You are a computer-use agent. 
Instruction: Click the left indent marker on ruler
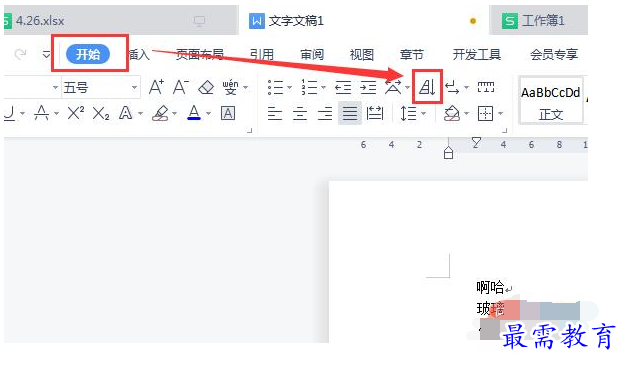[448, 152]
